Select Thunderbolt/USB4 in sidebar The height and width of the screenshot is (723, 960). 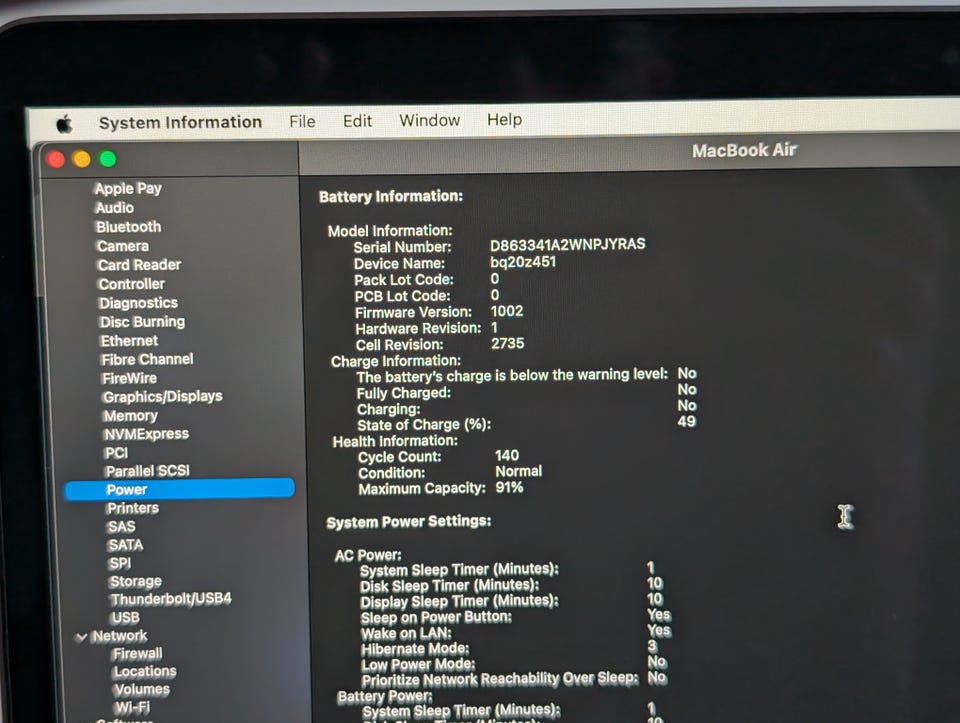(171, 599)
